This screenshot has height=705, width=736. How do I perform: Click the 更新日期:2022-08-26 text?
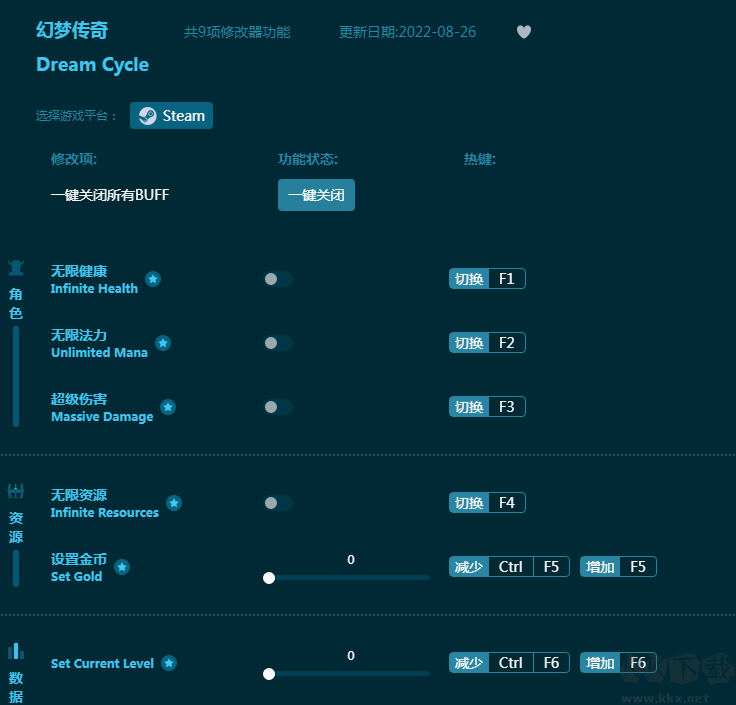tap(407, 32)
